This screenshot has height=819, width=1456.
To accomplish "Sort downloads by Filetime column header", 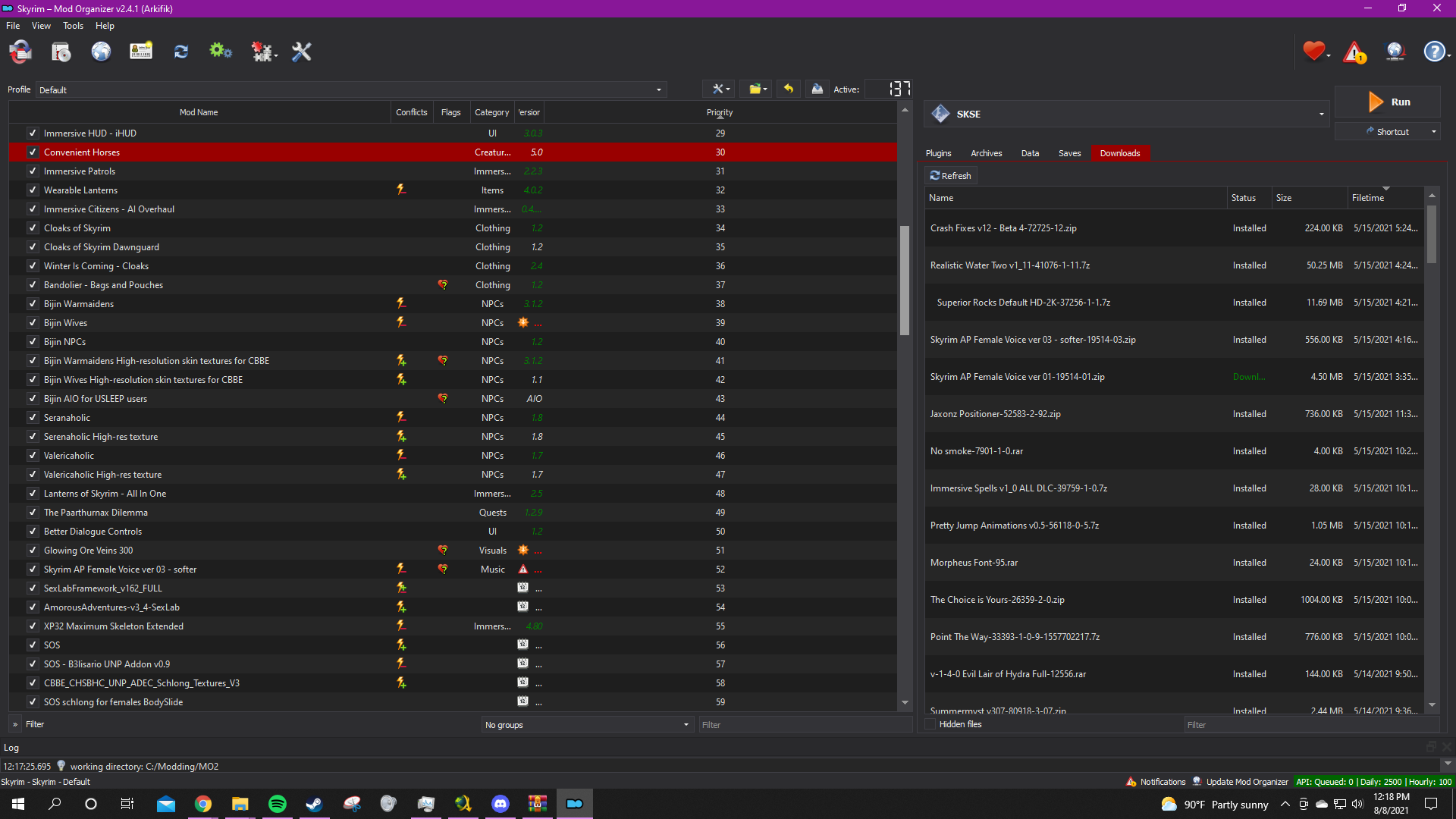I will pos(1385,197).
